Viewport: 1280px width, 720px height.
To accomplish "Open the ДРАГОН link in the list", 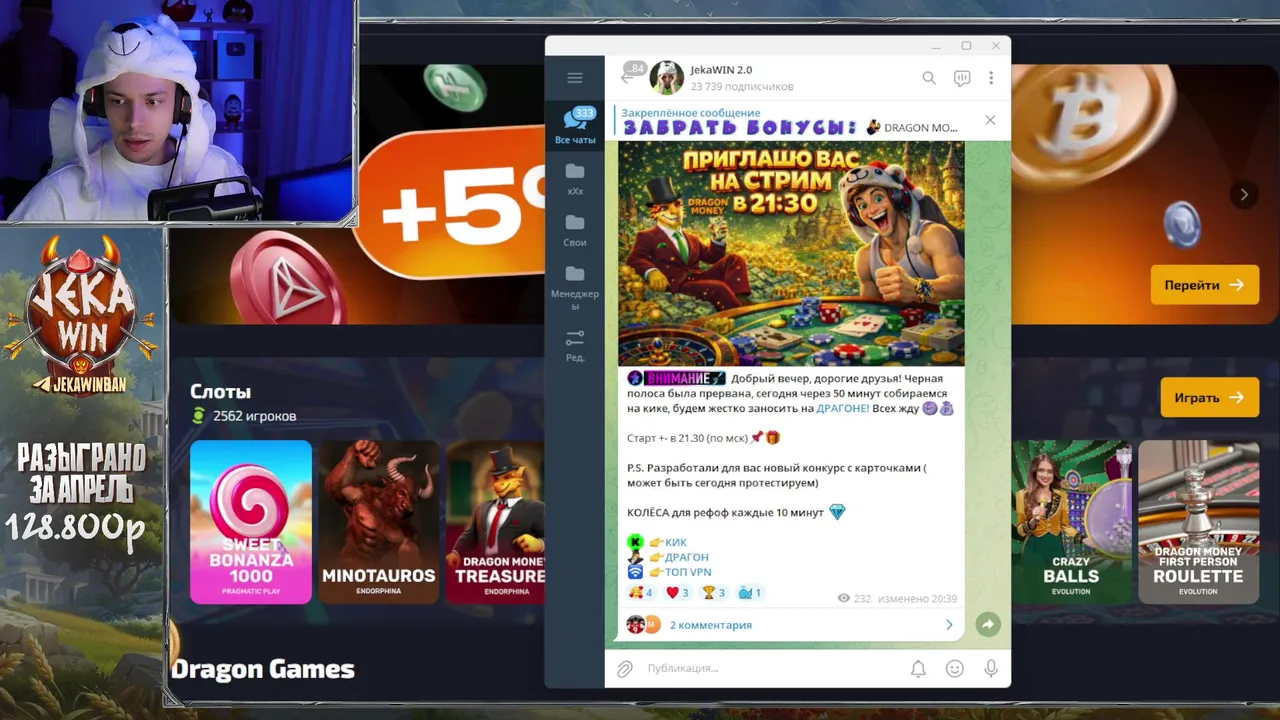I will [687, 557].
